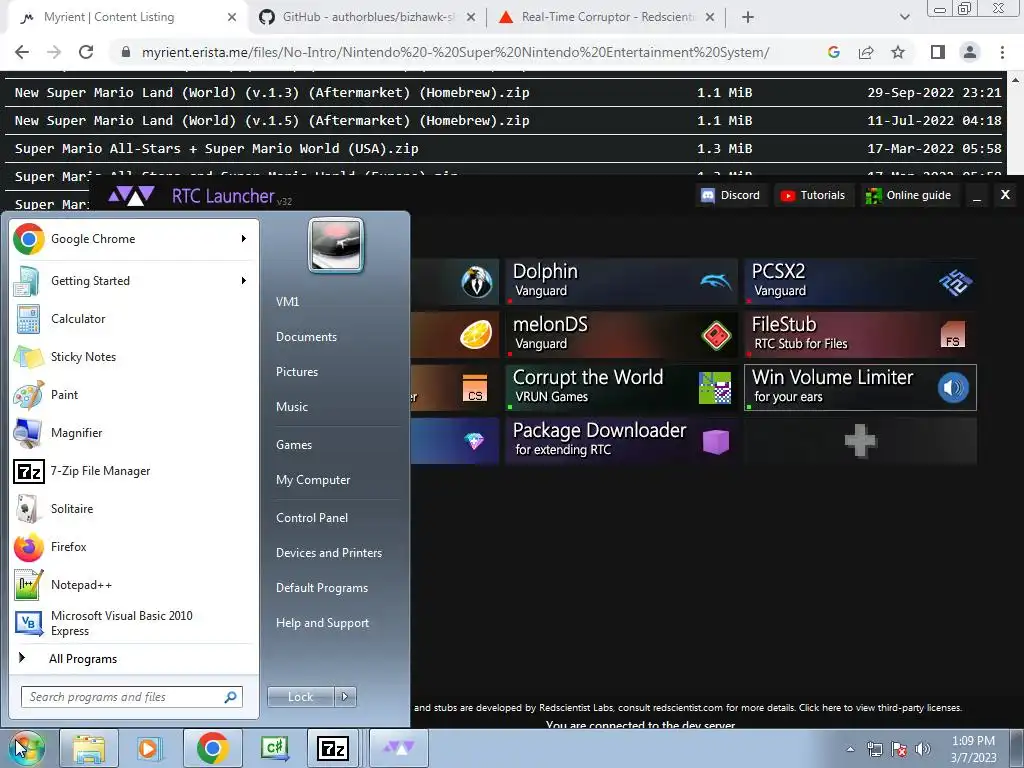1024x768 pixels.
Task: Download New Super Mario Land v.1.5 zip
Action: 272,121
